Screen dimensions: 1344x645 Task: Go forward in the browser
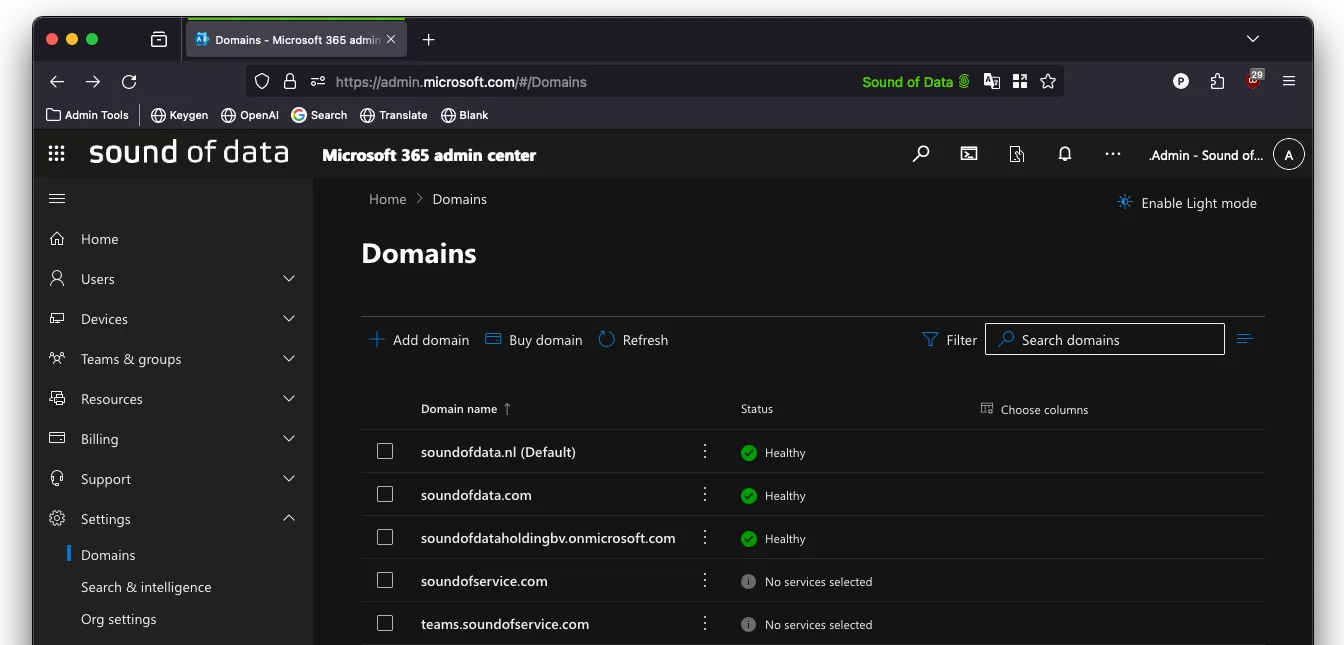(93, 82)
